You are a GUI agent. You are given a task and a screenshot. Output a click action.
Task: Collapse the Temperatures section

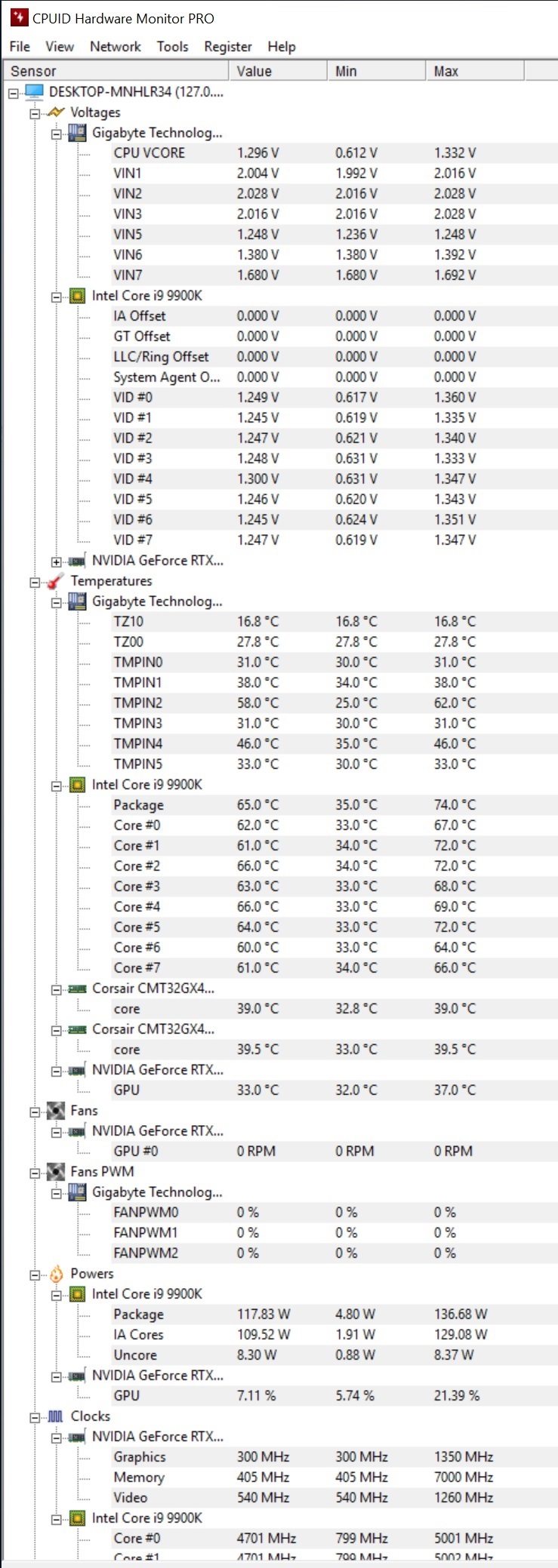point(34,582)
